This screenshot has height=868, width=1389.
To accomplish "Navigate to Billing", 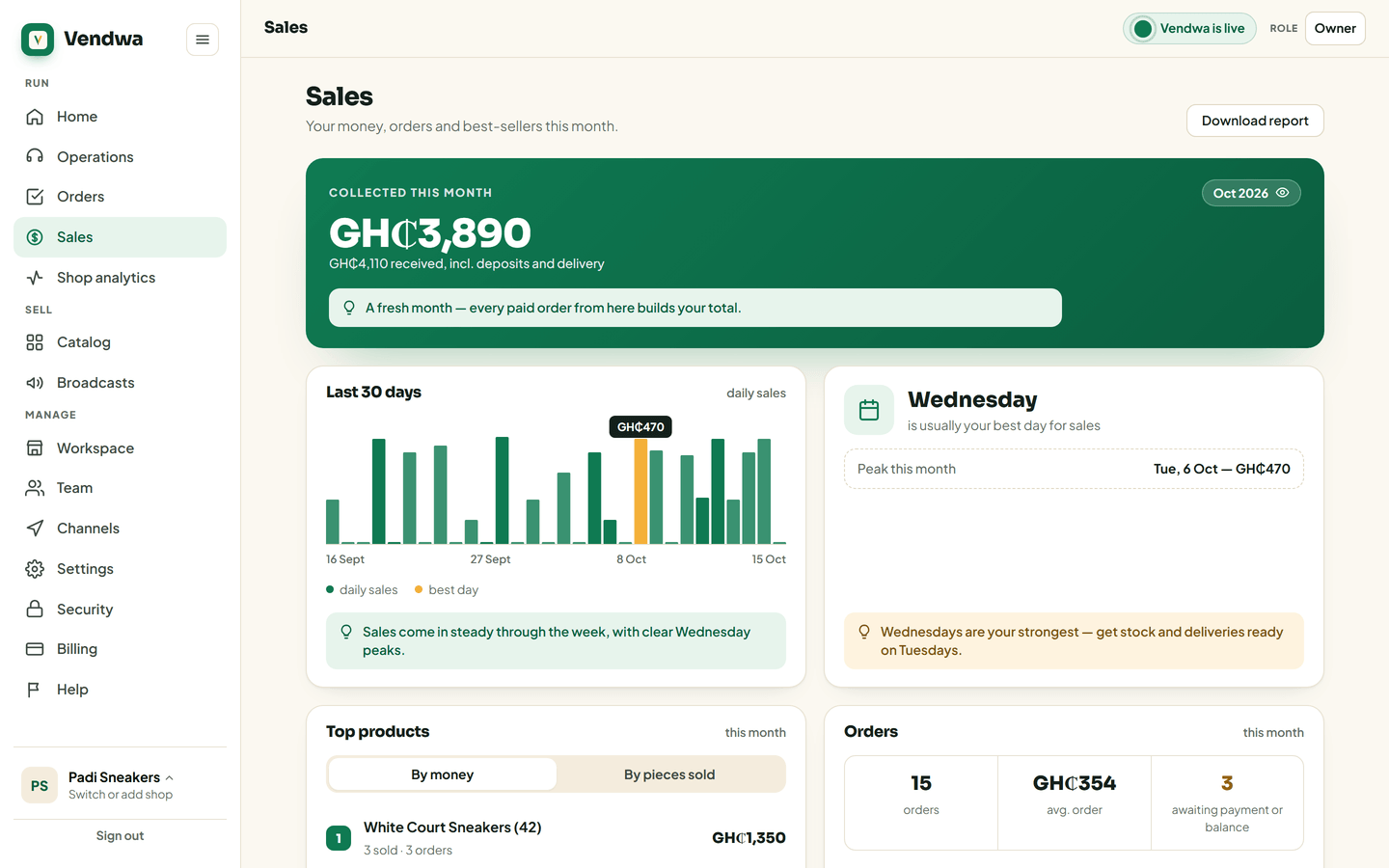I will 120,649.
